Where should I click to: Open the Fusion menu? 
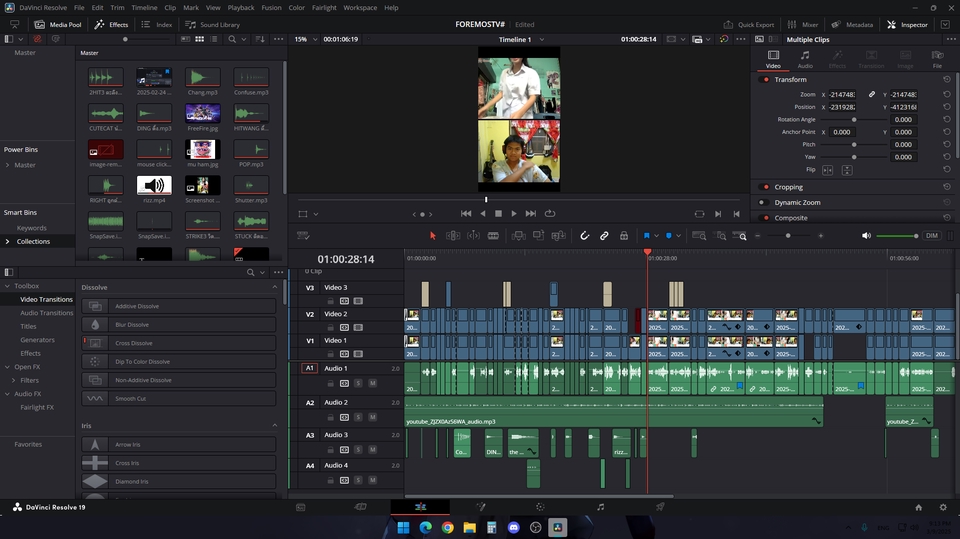pos(271,7)
